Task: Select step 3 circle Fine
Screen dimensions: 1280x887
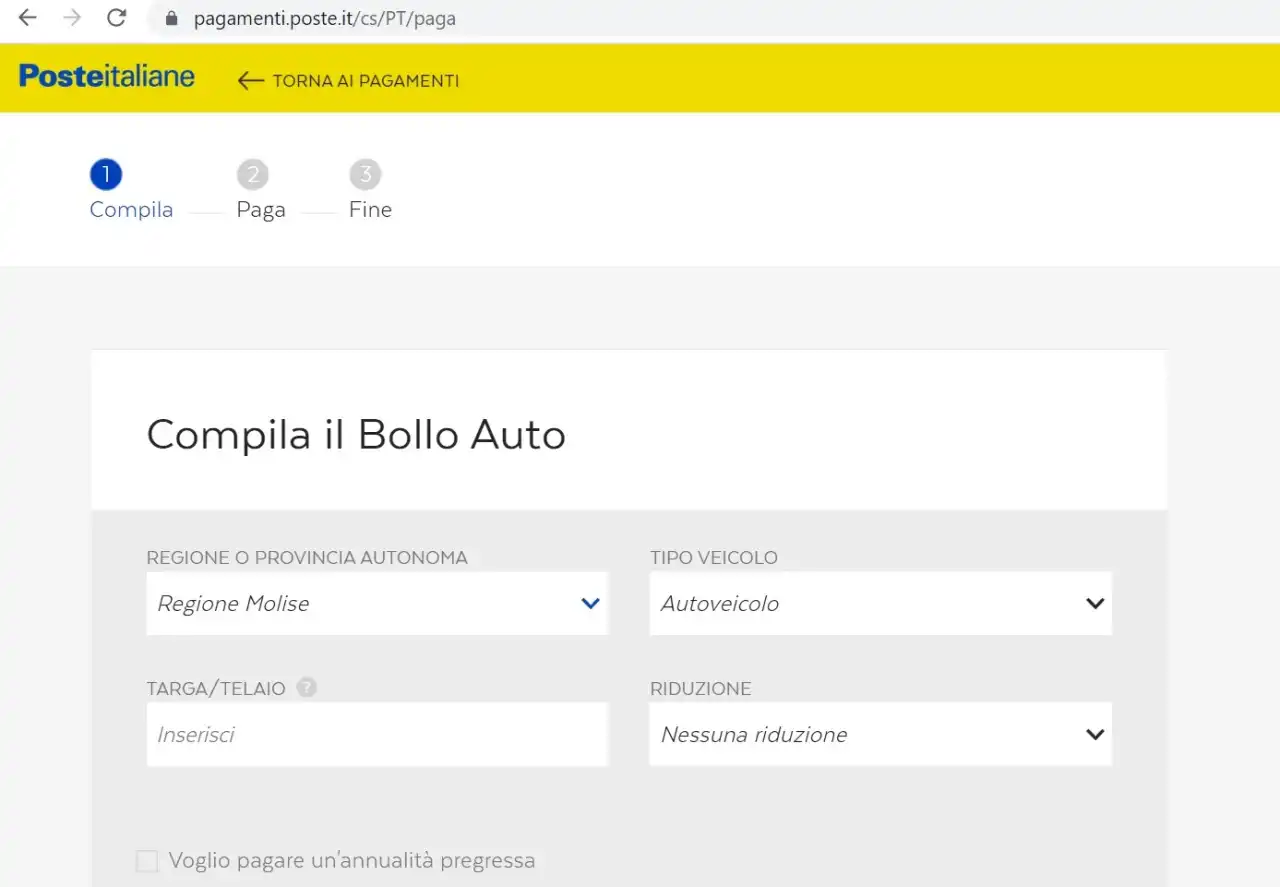Action: [x=365, y=175]
